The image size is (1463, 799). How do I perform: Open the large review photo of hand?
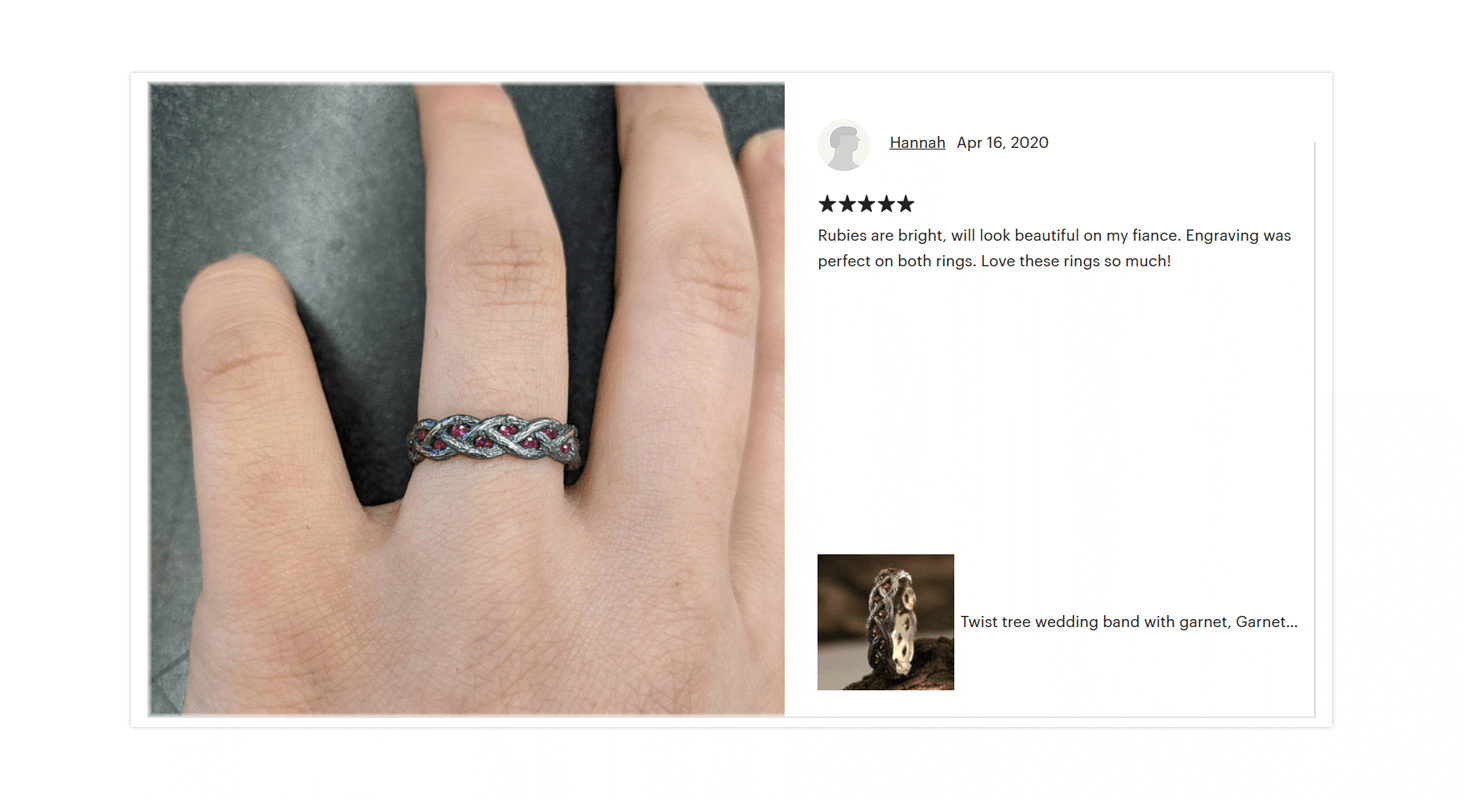(467, 399)
